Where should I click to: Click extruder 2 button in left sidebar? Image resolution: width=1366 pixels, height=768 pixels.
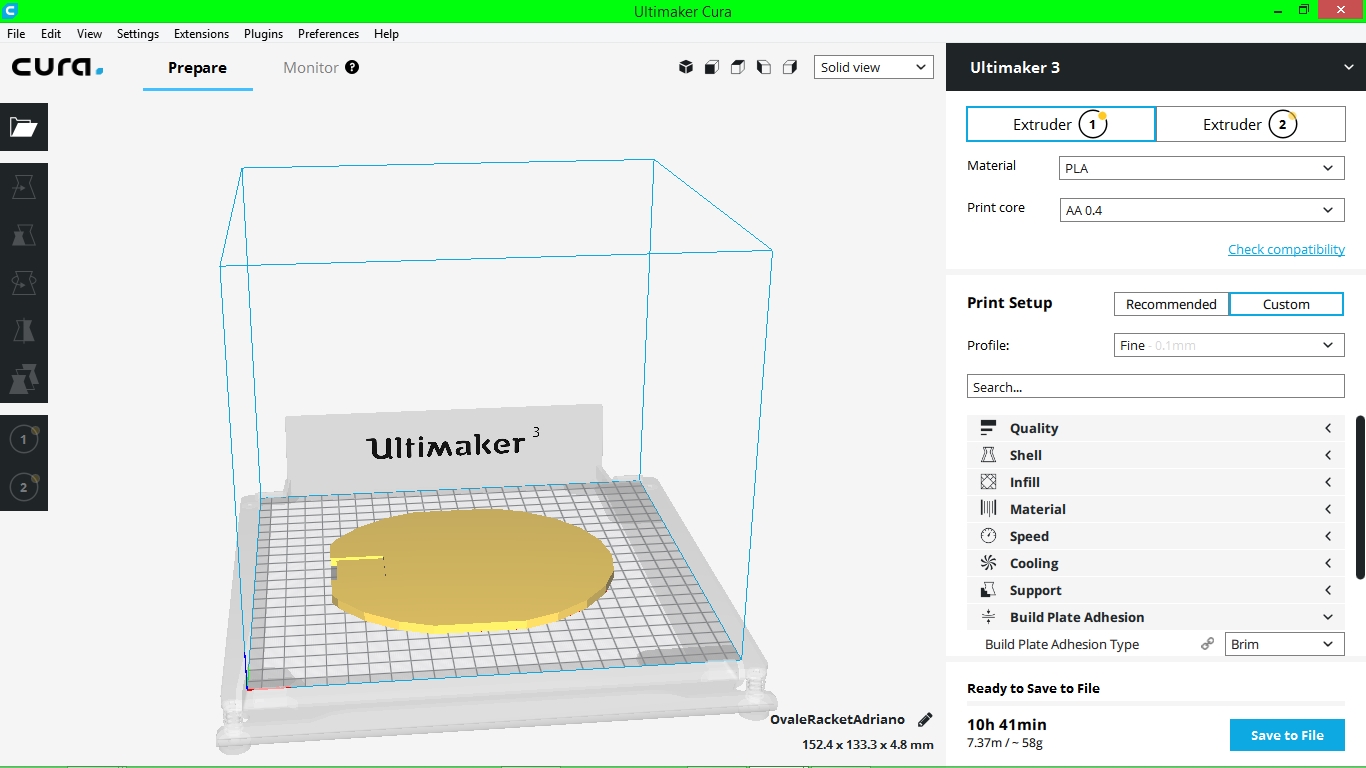(24, 487)
